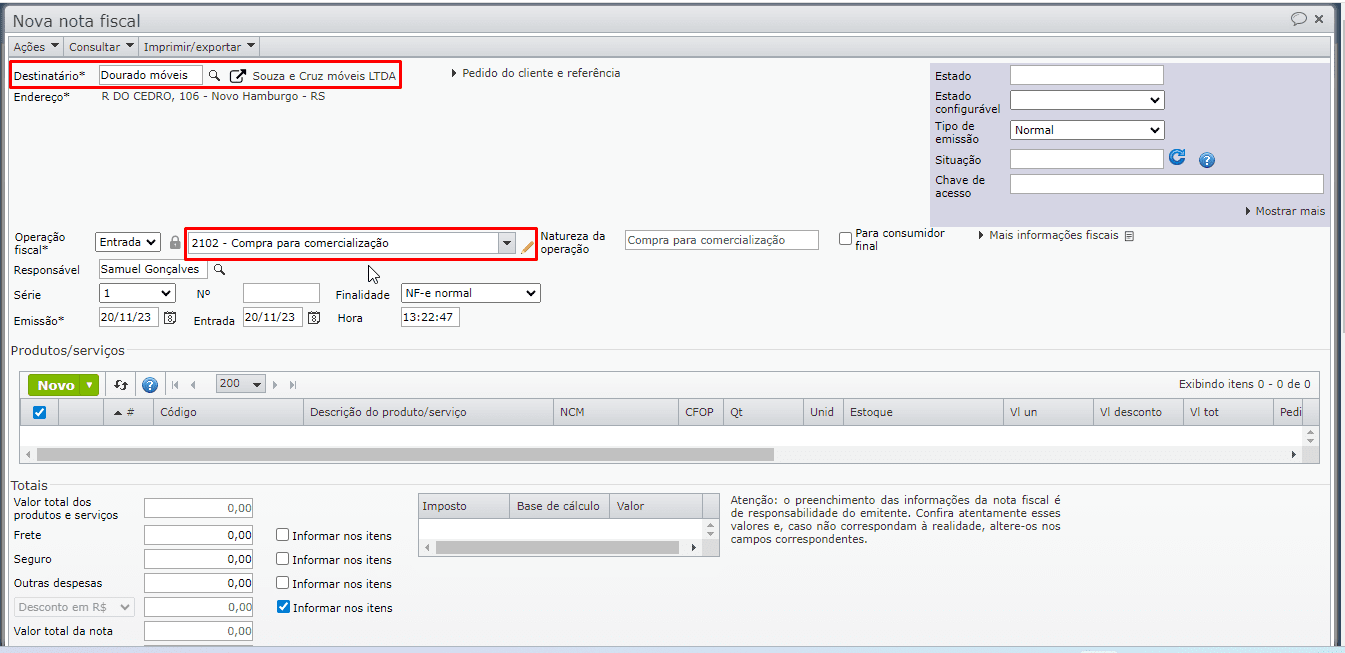Open the Série dropdown
The image size is (1345, 653).
(x=138, y=293)
